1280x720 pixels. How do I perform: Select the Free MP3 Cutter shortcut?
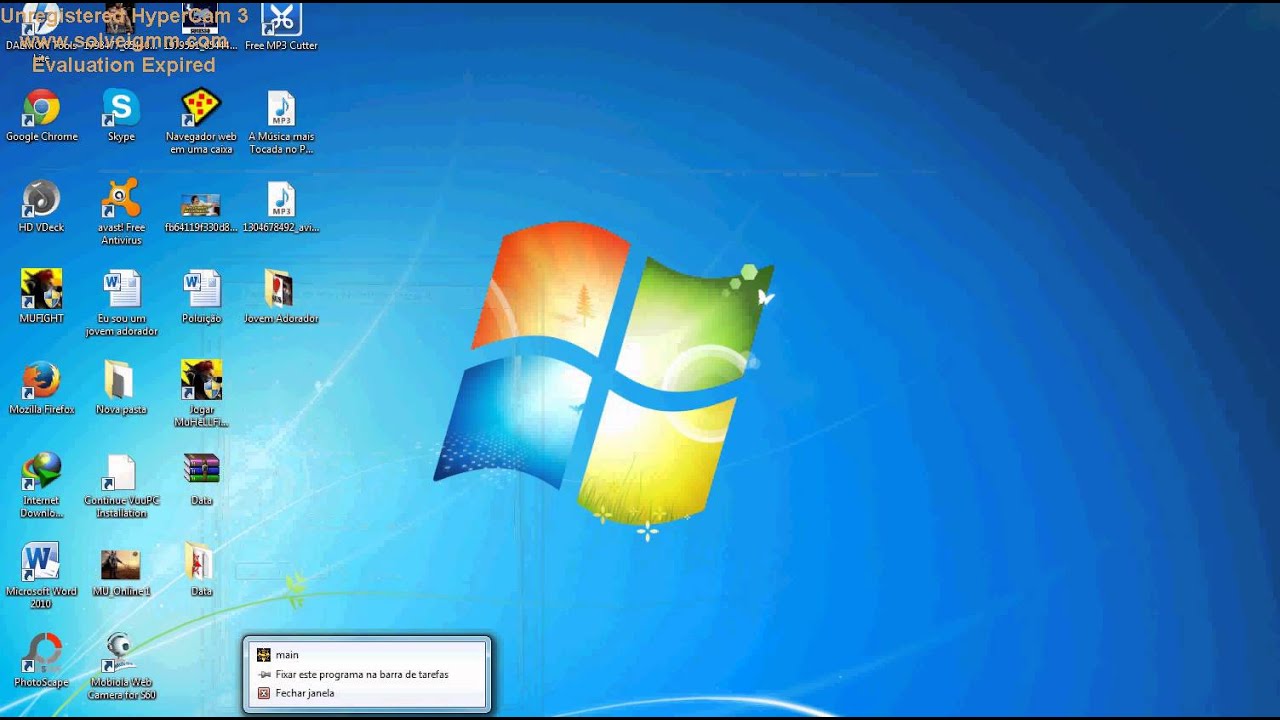[281, 27]
